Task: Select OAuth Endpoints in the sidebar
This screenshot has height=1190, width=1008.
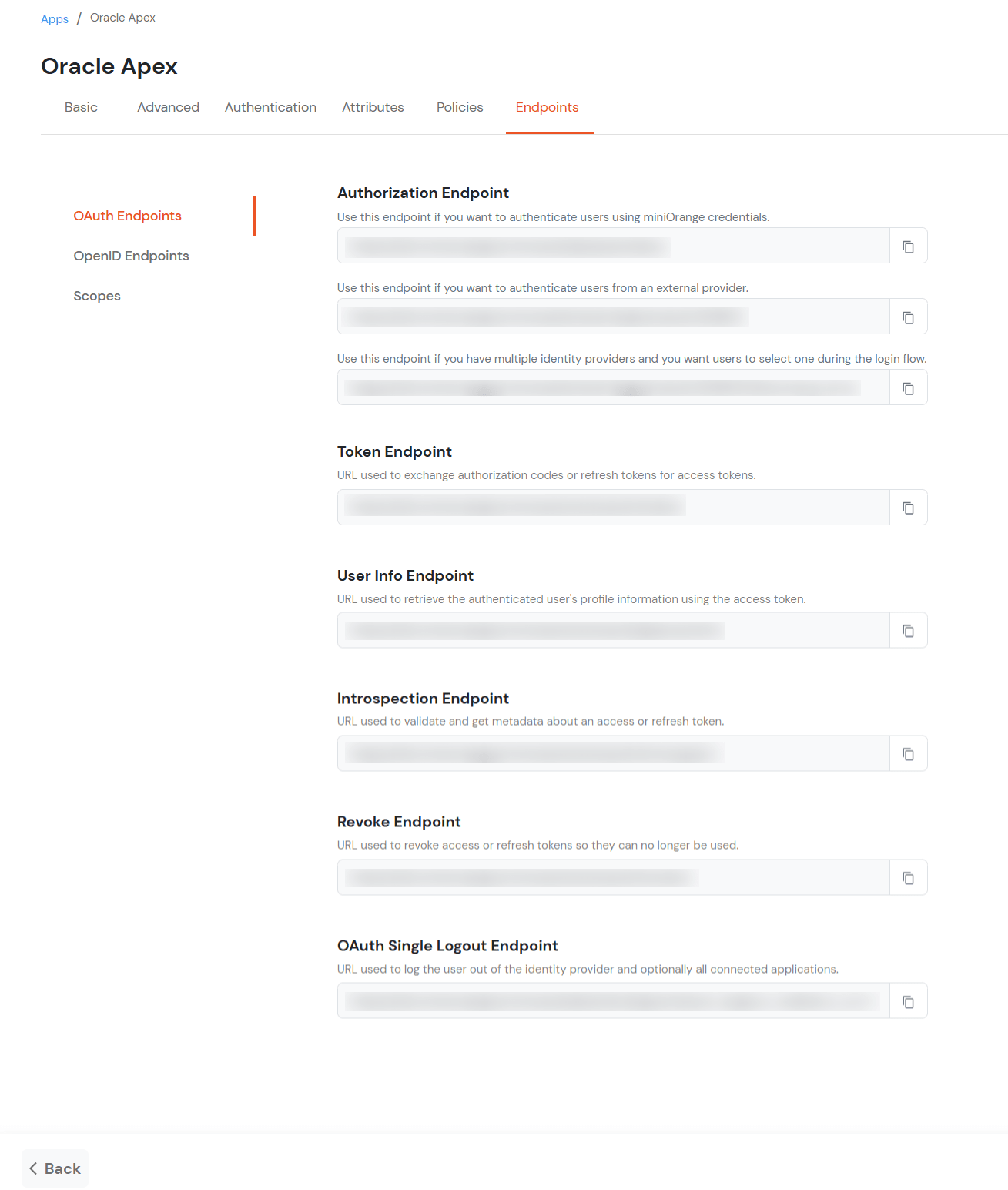Action: click(127, 216)
